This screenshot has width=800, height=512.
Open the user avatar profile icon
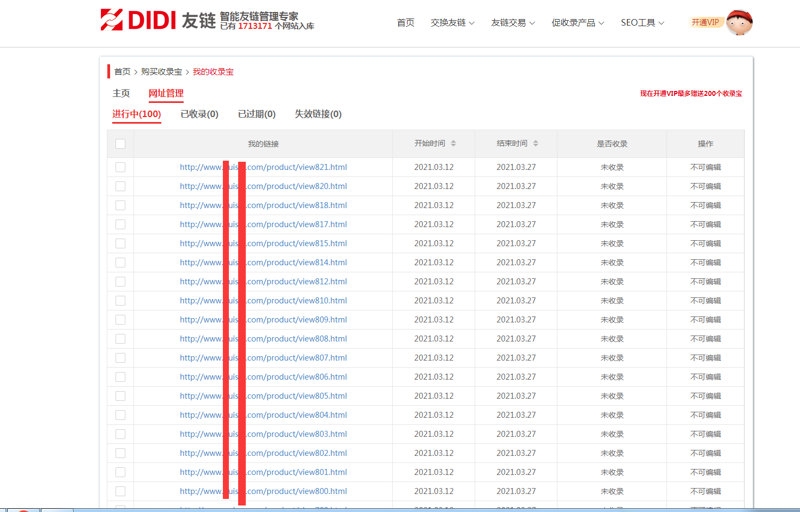(x=739, y=22)
